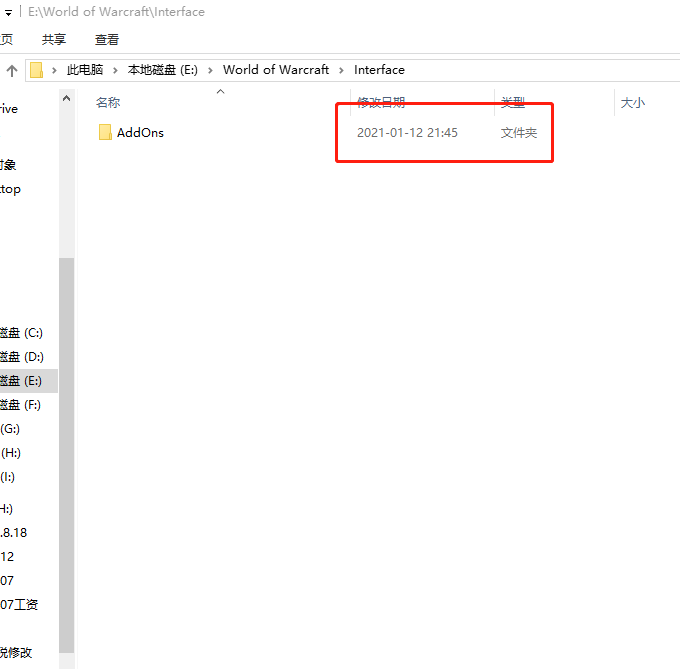The height and width of the screenshot is (669, 680).
Task: Expand the chevron before 此电脑
Action: pyautogui.click(x=54, y=70)
